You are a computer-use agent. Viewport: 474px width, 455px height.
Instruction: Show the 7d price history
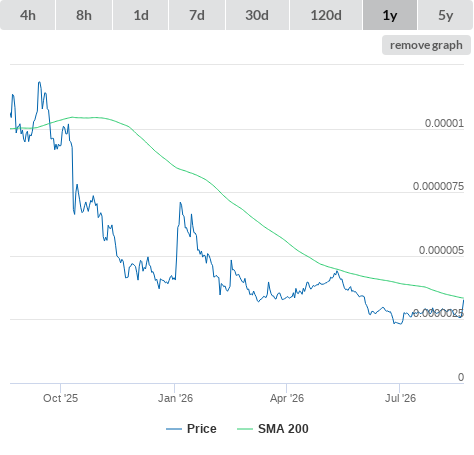pyautogui.click(x=197, y=15)
